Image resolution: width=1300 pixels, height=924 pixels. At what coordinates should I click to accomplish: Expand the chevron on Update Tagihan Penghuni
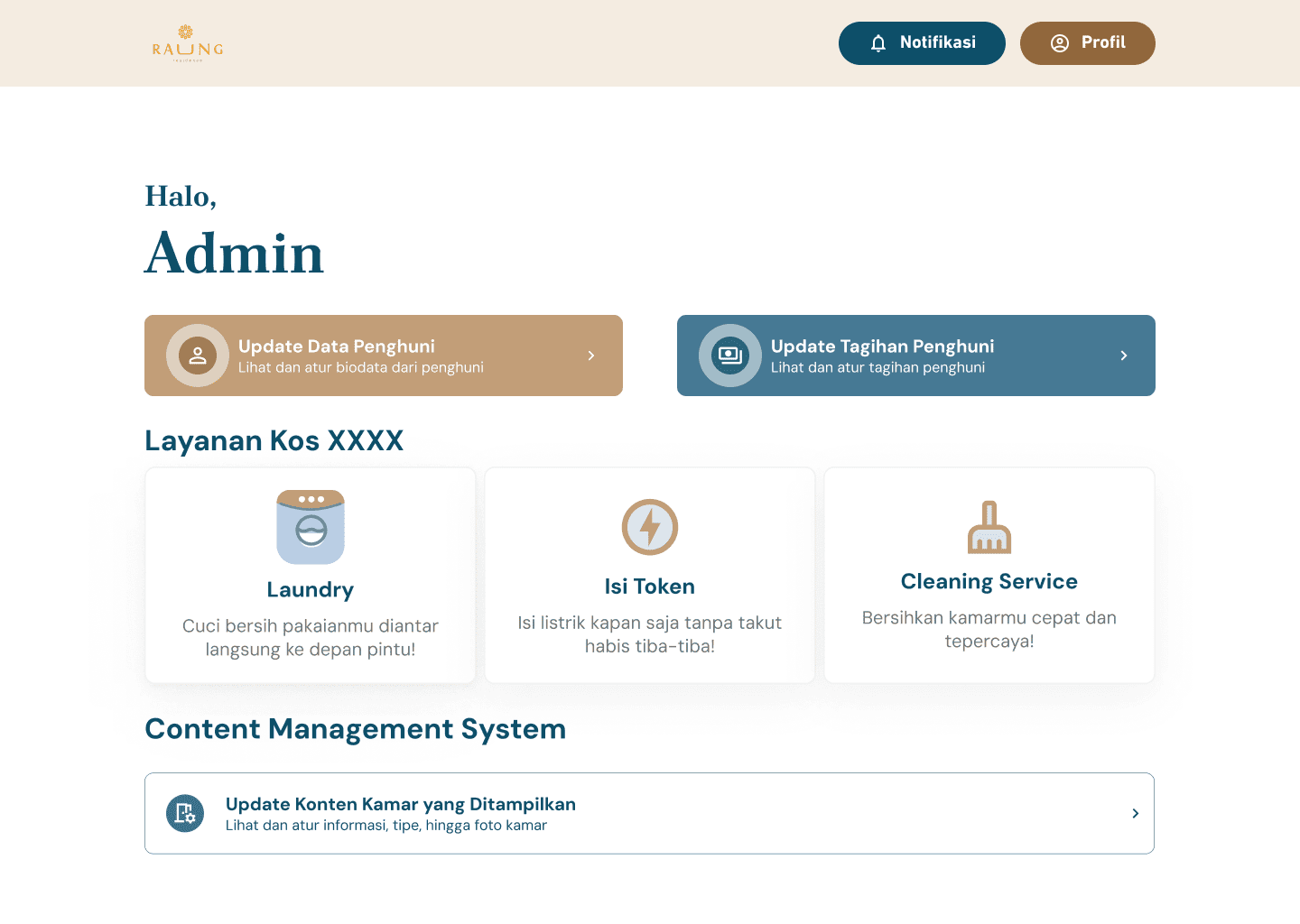pos(1124,356)
